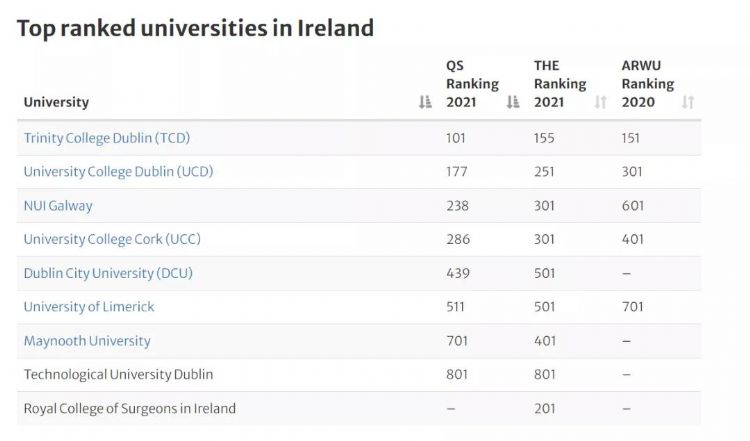The image size is (750, 441).
Task: Open University College Dublin (UCD) link
Action: click(x=118, y=171)
